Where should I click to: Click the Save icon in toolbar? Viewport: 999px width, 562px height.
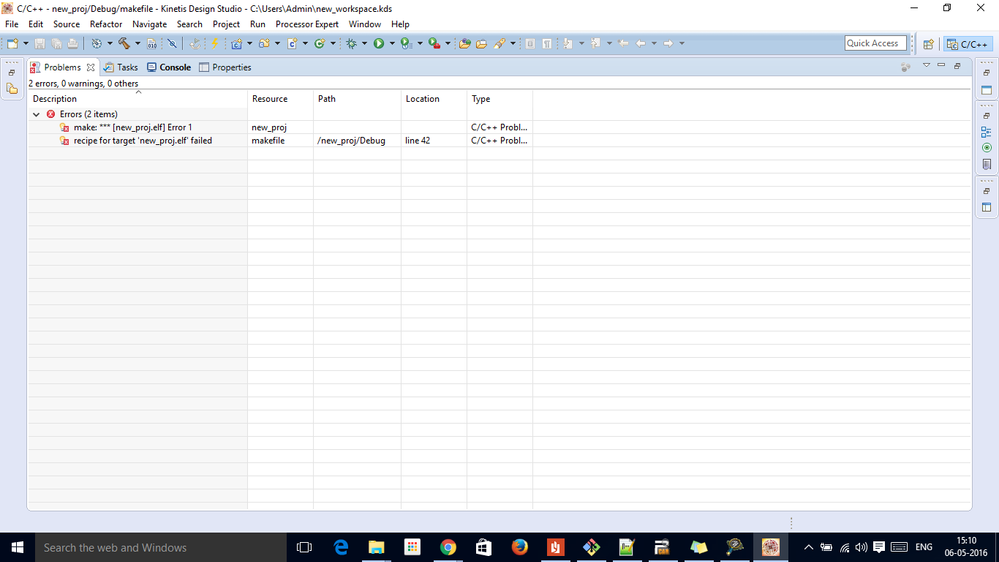click(40, 43)
